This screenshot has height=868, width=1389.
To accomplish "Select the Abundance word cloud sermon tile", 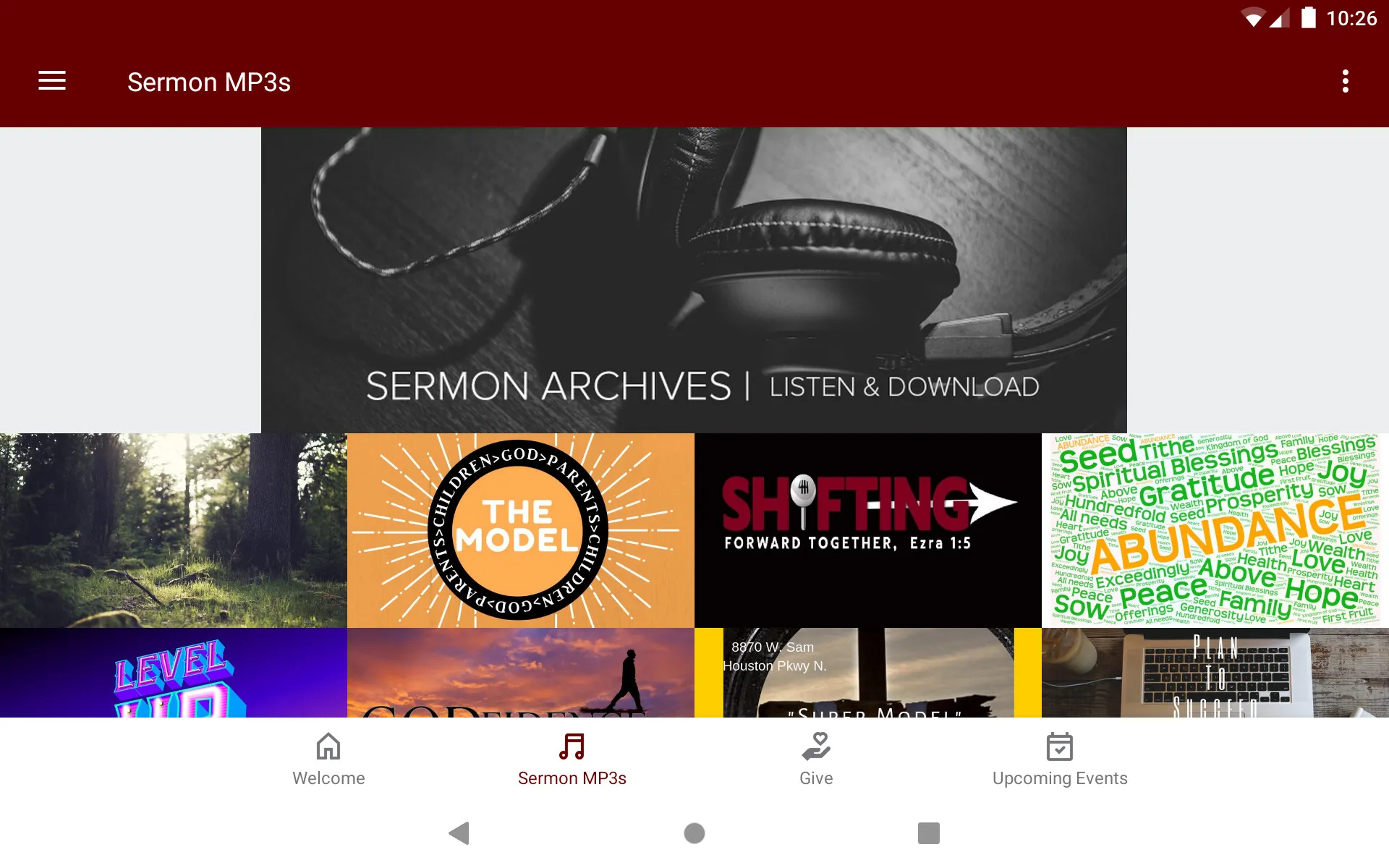I will 1214,530.
